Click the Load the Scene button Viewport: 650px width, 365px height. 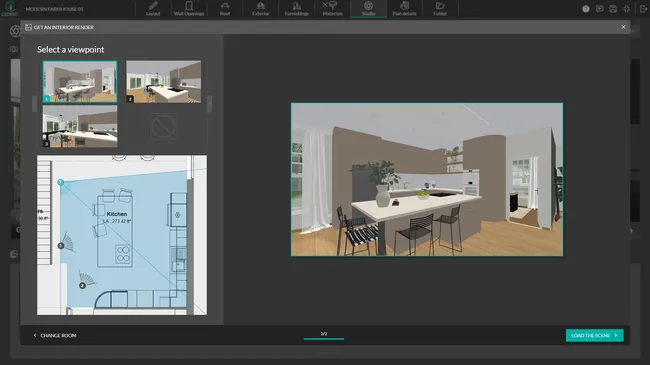click(x=594, y=335)
